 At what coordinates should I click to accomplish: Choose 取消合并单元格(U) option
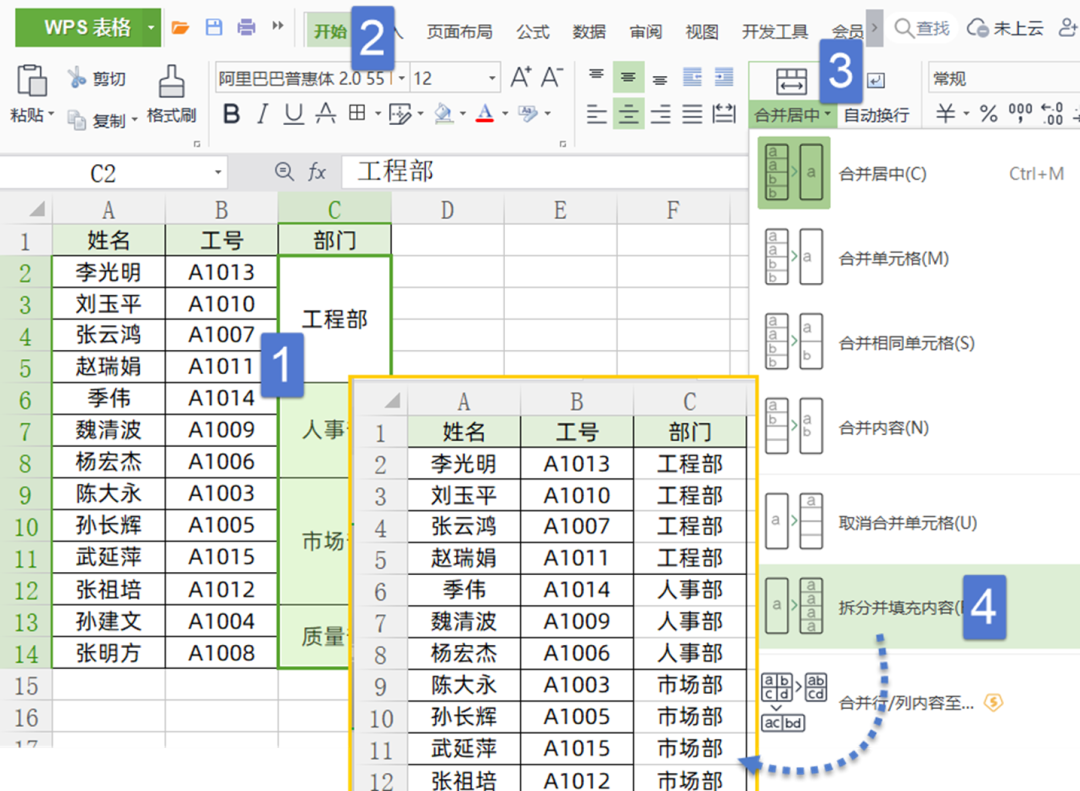click(x=915, y=522)
